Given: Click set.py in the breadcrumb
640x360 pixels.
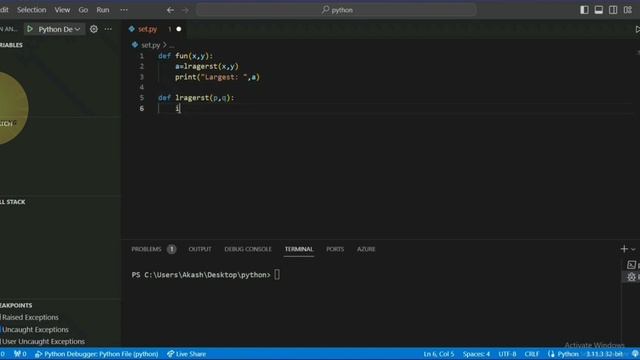Looking at the screenshot, I should click(x=151, y=45).
